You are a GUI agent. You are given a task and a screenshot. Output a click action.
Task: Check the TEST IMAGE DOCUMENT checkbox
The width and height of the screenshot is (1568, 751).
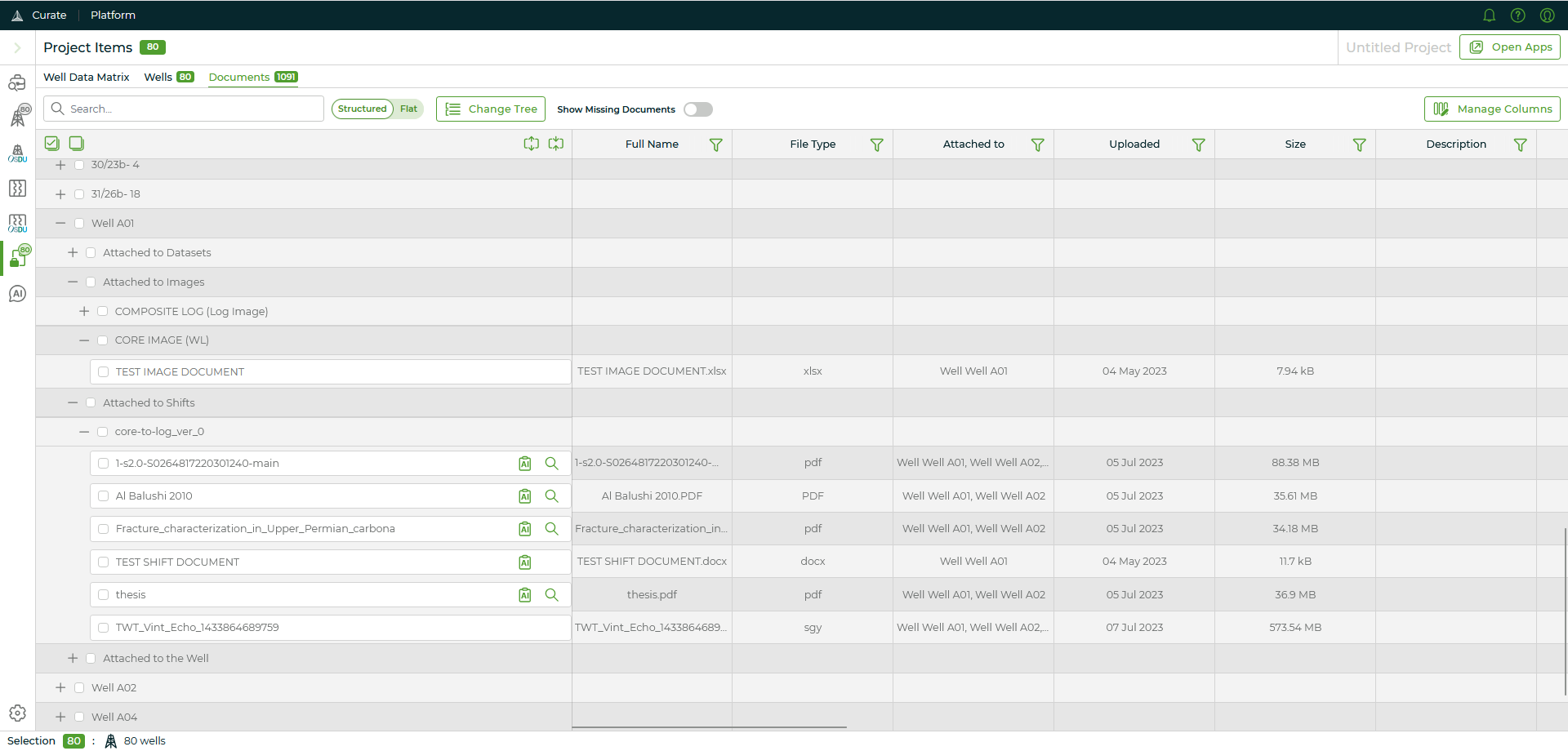click(x=104, y=372)
